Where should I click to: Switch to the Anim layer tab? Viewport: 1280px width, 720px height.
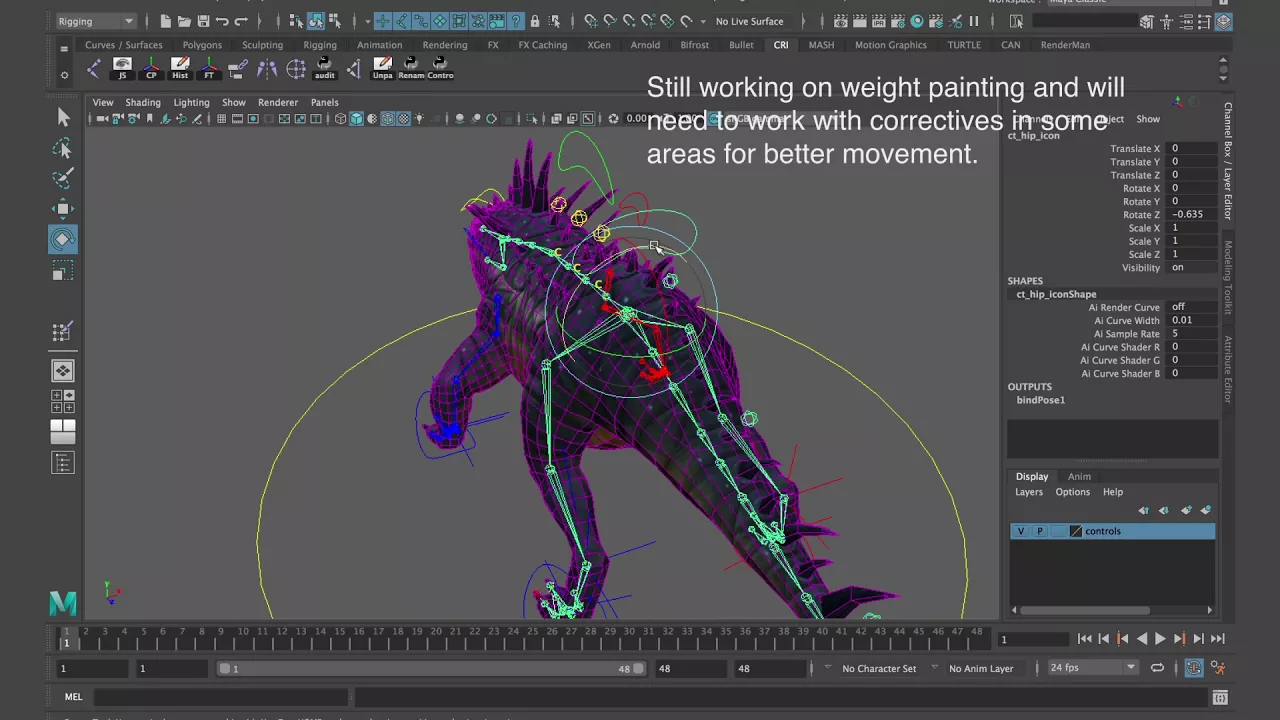coord(1079,477)
